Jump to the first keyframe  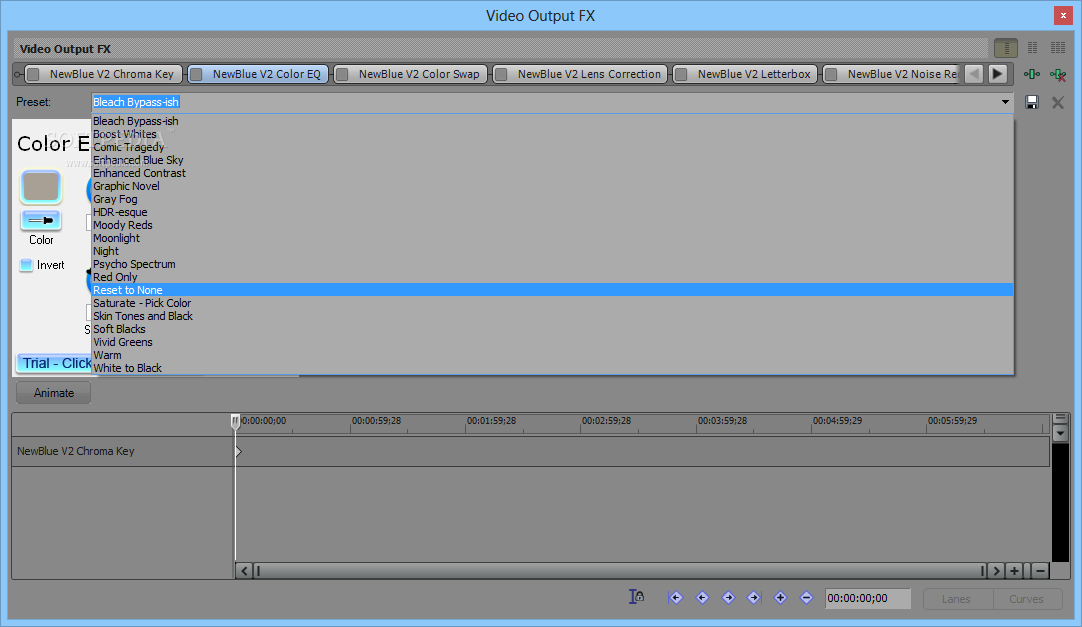tap(676, 597)
